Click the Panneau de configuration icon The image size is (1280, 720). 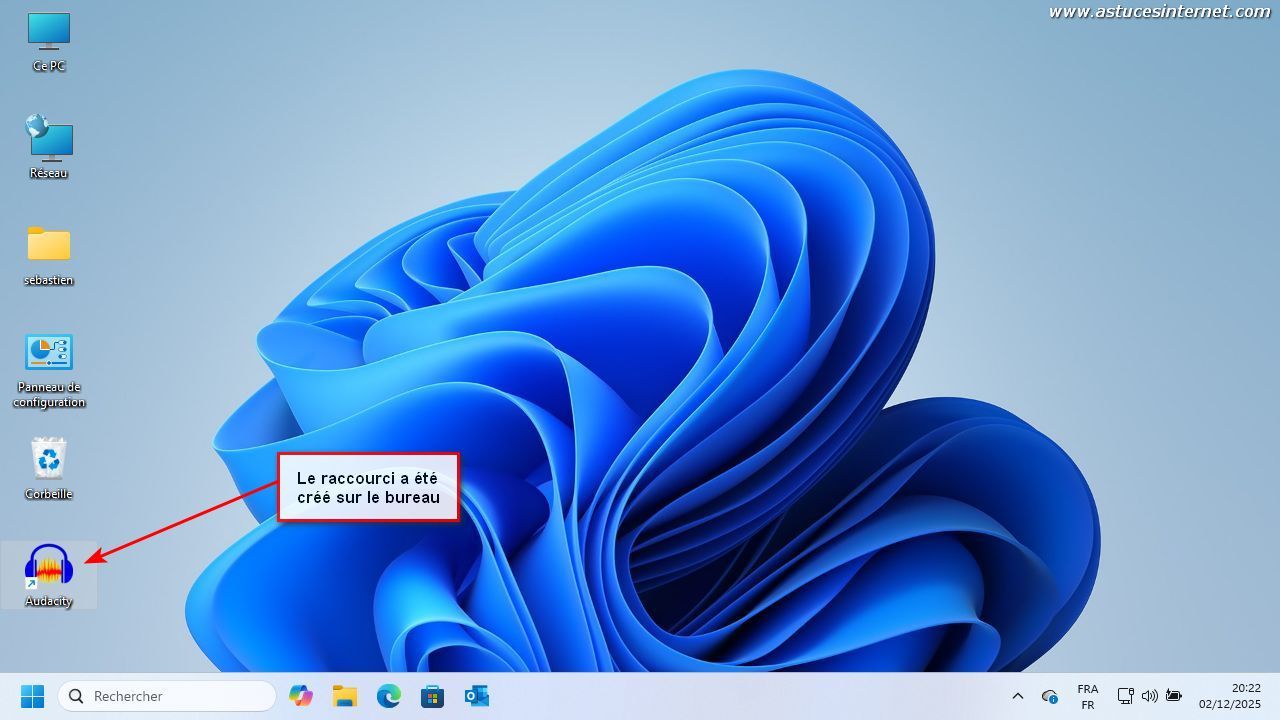49,353
